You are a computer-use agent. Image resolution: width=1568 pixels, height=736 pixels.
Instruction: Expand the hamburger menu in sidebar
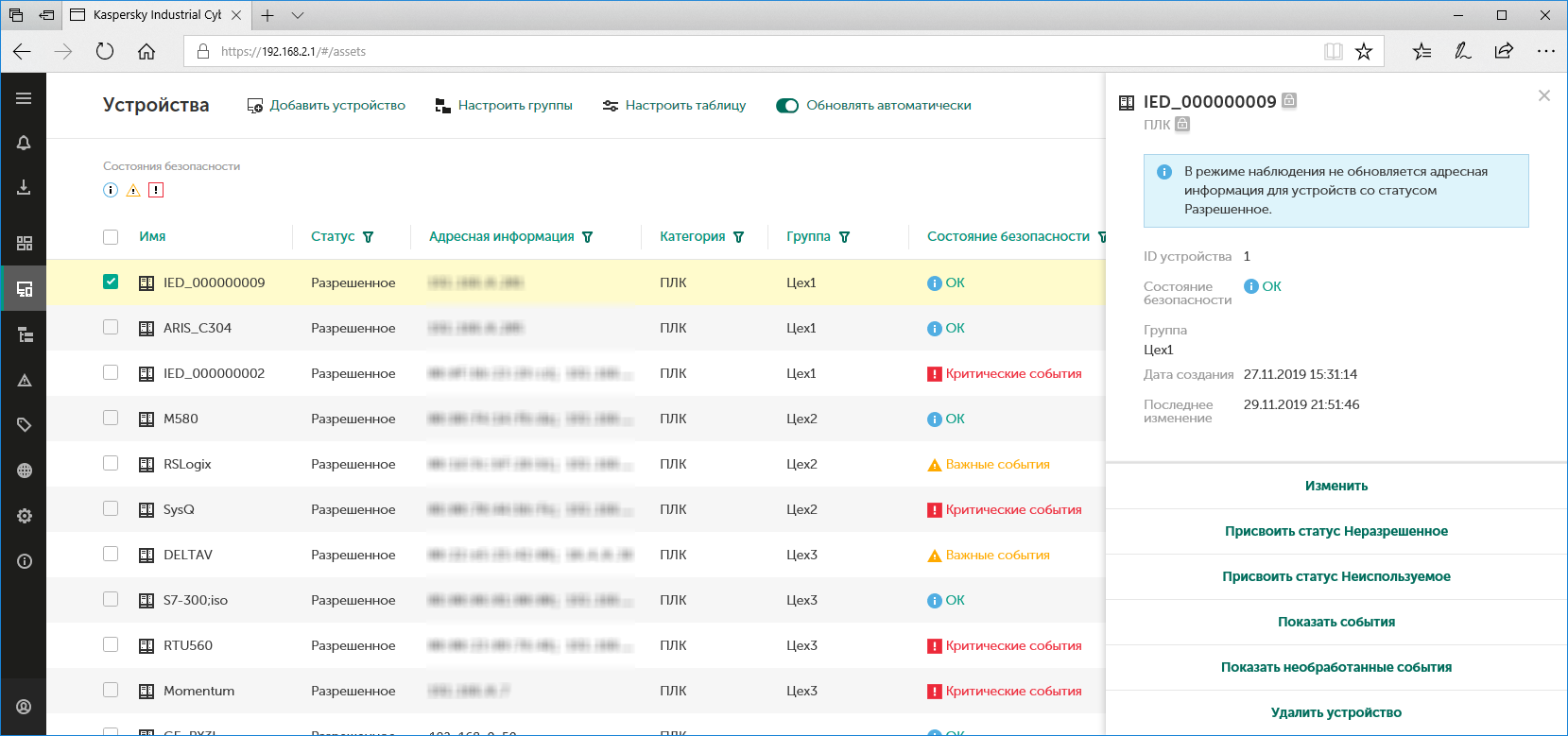point(24,98)
